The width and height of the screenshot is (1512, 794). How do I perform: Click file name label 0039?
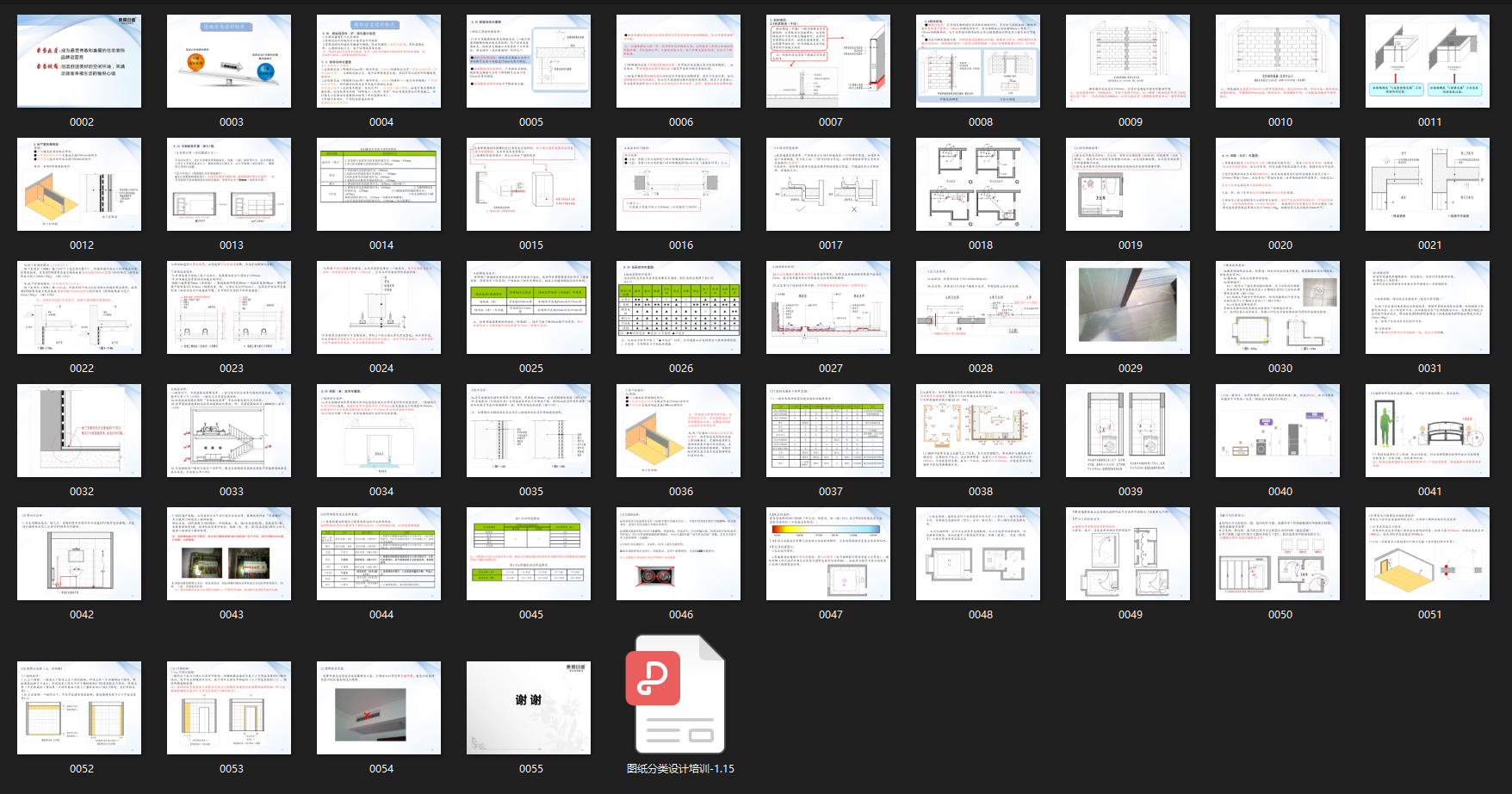pyautogui.click(x=1131, y=492)
